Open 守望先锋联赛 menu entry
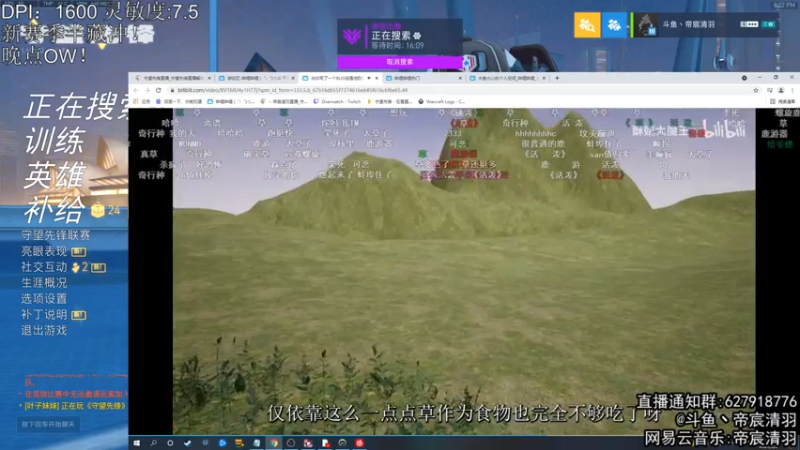The image size is (800, 450). [x=56, y=235]
